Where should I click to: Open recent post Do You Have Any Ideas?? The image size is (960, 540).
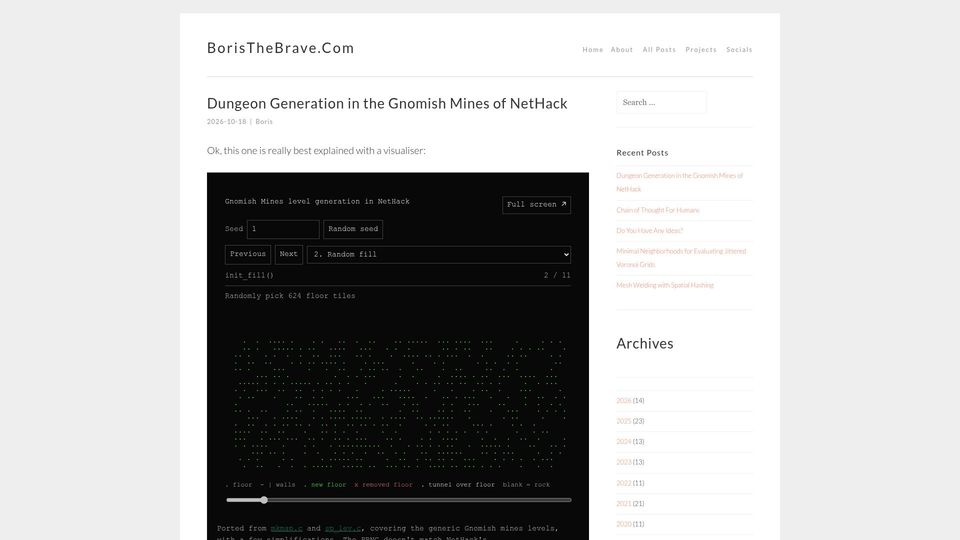point(650,231)
